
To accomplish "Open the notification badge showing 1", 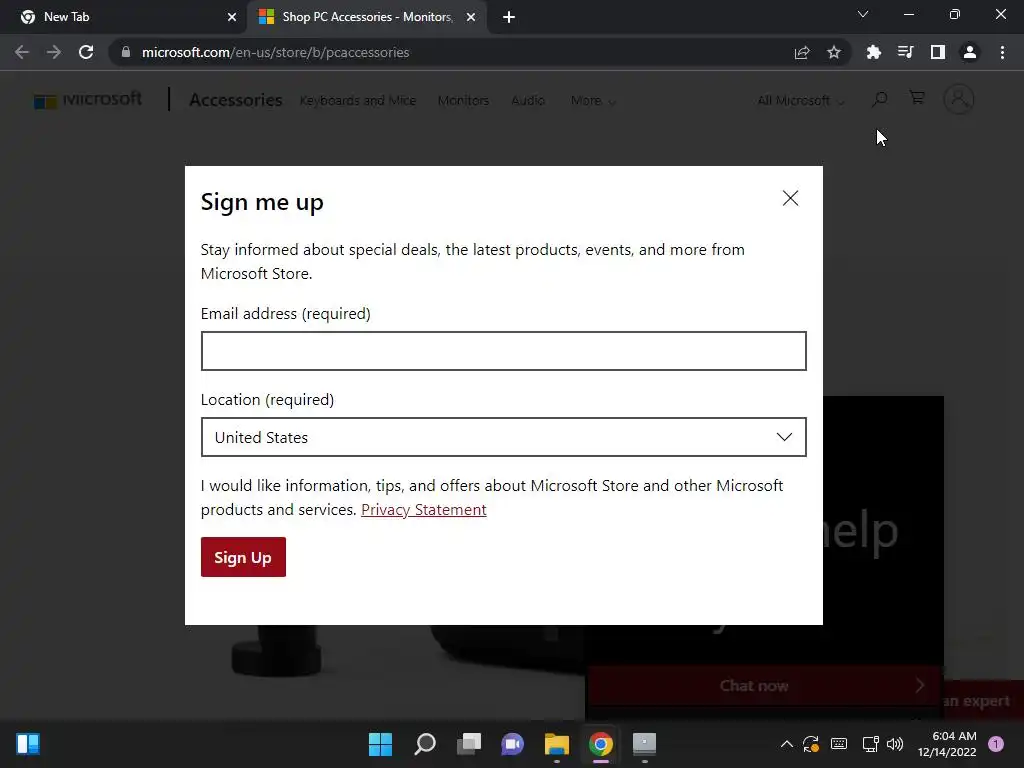I will pos(996,744).
